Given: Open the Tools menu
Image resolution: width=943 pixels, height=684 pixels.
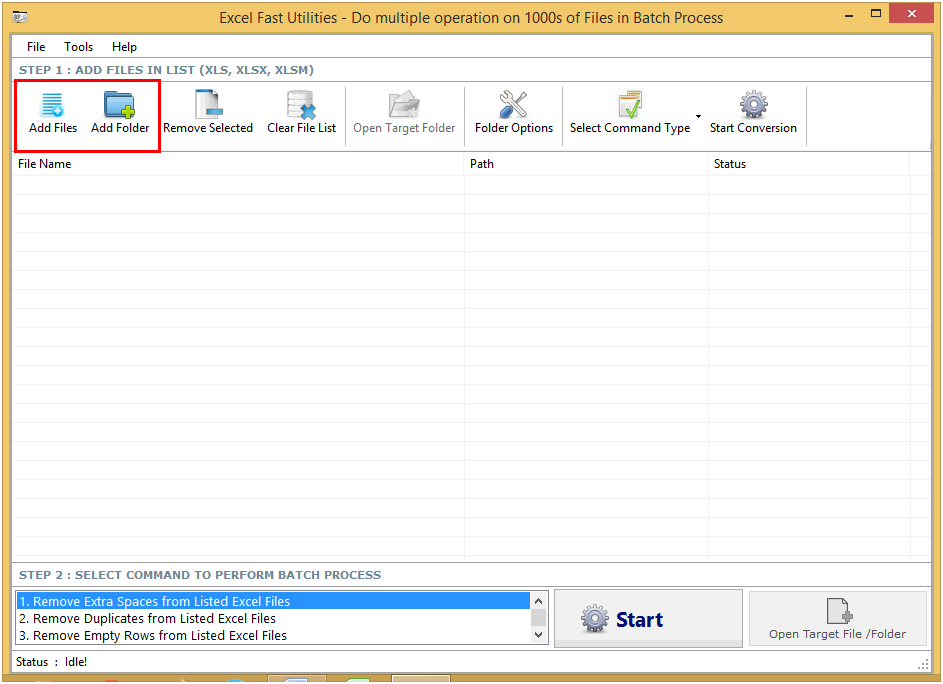Looking at the screenshot, I should click(x=78, y=46).
